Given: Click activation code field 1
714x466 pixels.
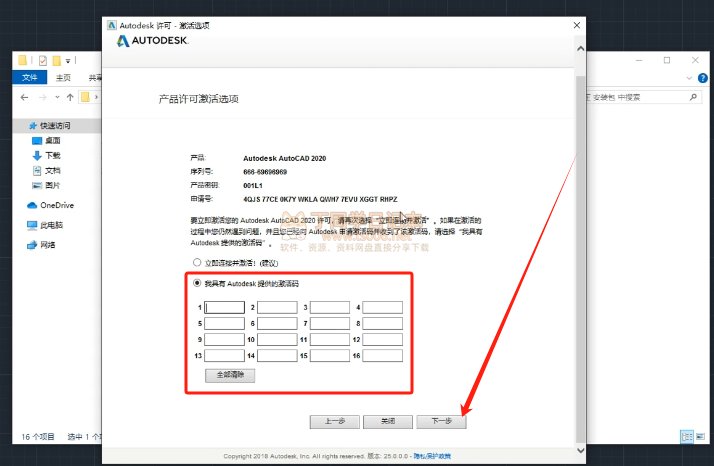Looking at the screenshot, I should tap(224, 307).
